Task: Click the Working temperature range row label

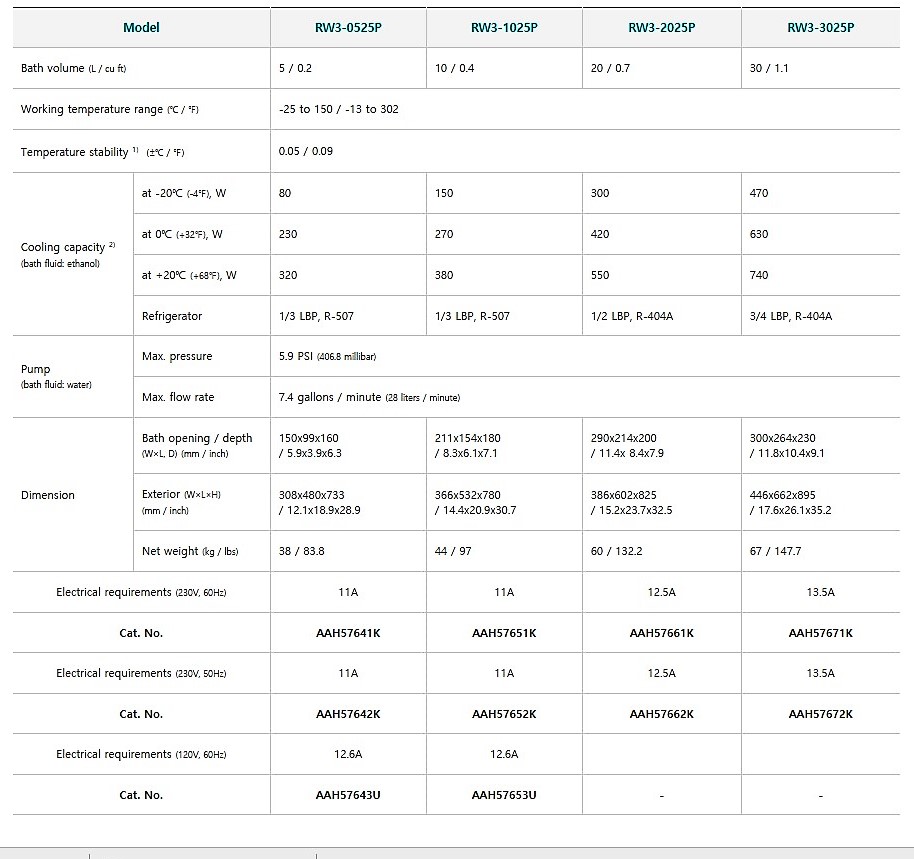Action: [109, 110]
